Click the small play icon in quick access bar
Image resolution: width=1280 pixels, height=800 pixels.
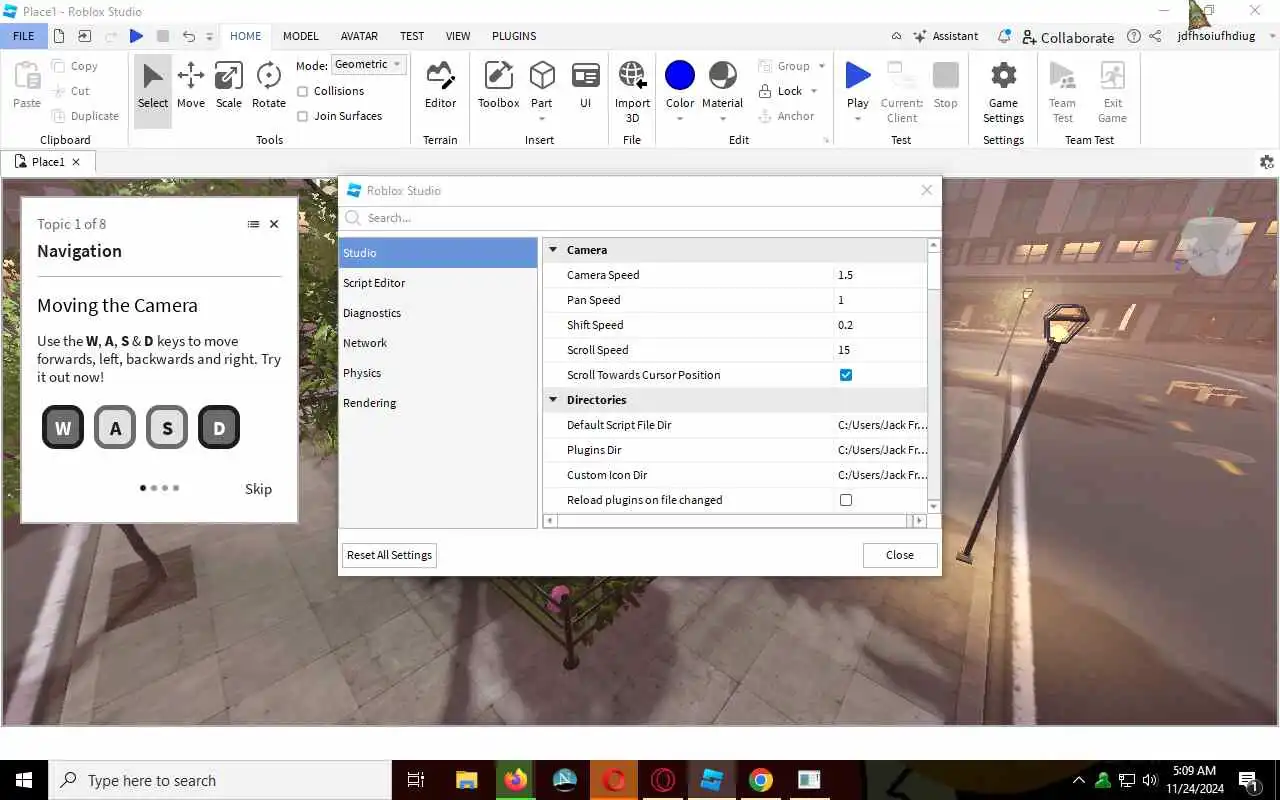[136, 36]
